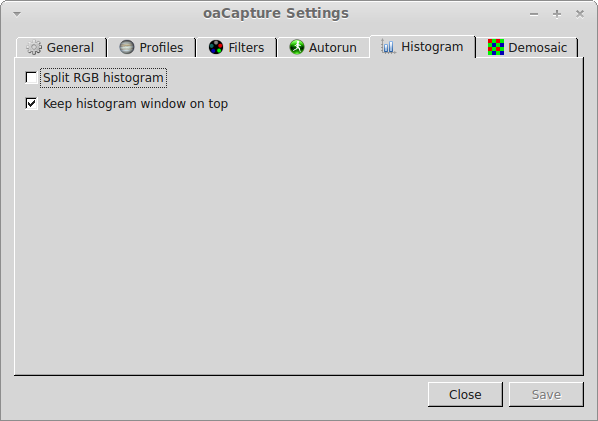Open the Profiles tab label

pyautogui.click(x=161, y=48)
